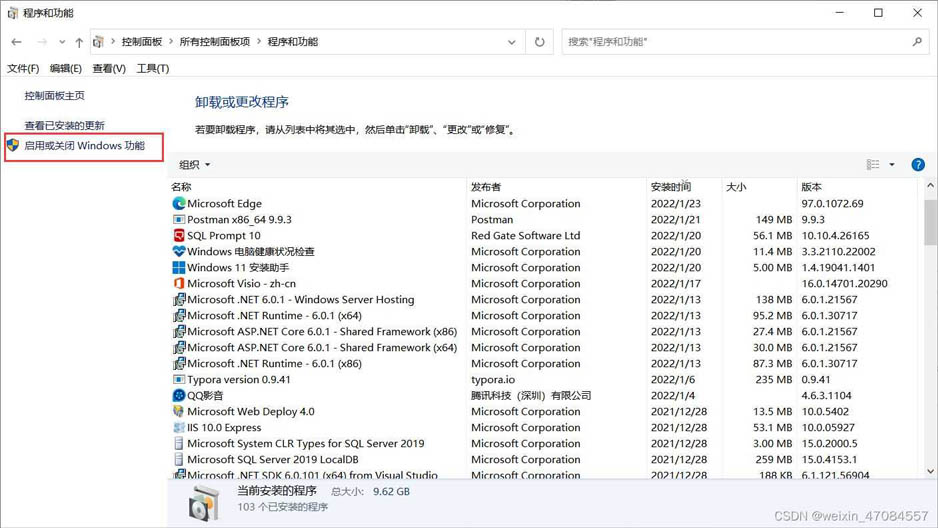Click the Microsoft Visio icon
Viewport: 938px width, 528px height.
tap(179, 283)
